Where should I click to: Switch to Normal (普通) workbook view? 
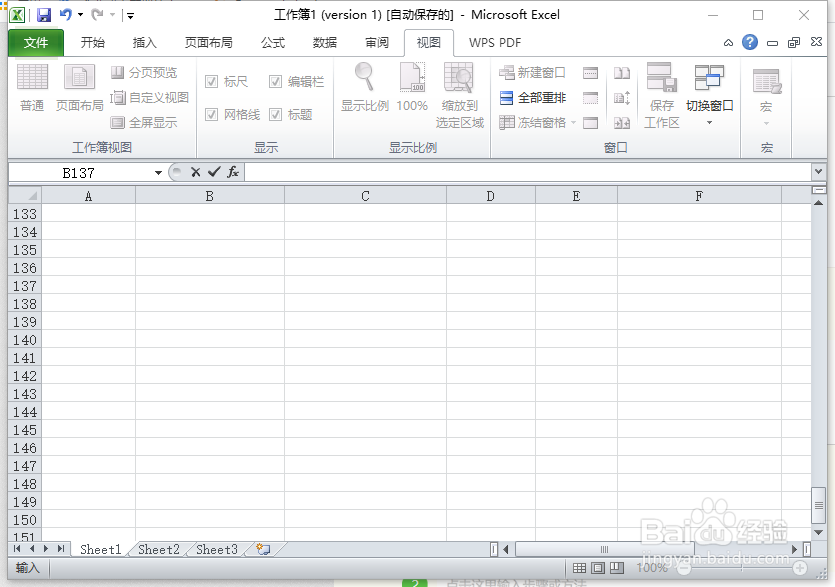click(33, 95)
